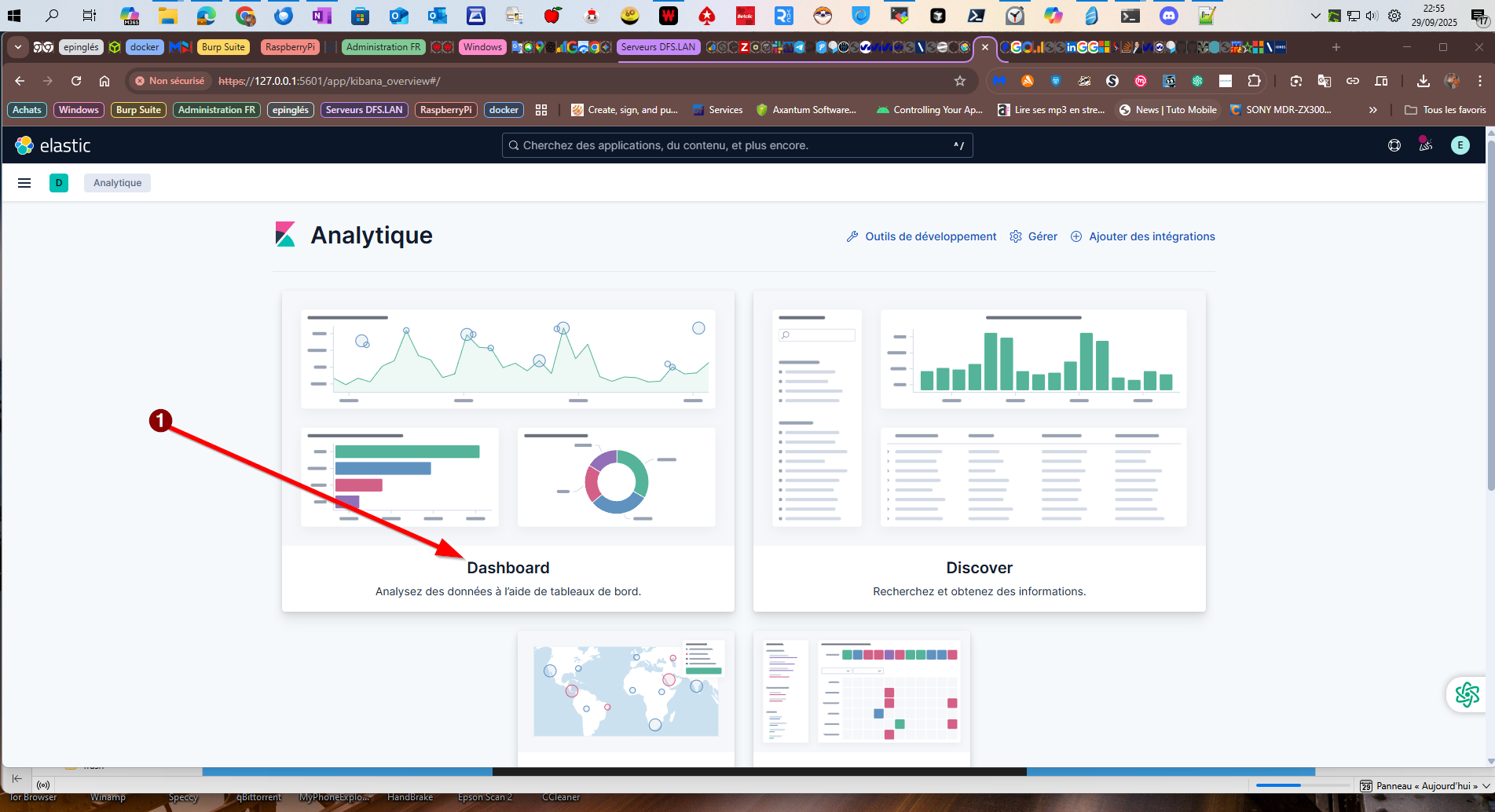Open the Discover card
This screenshot has height=812, width=1495.
point(979,567)
